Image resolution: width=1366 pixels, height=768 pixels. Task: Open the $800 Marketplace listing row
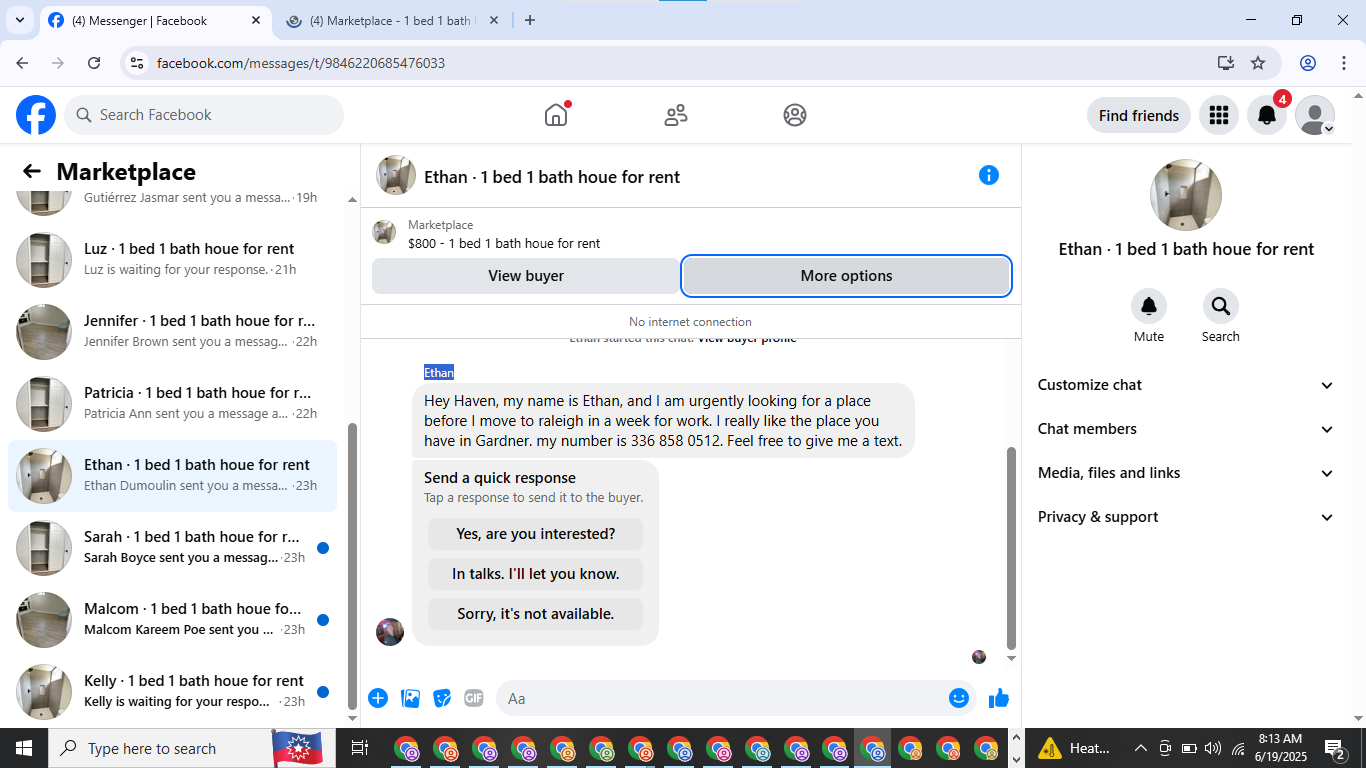(x=691, y=234)
